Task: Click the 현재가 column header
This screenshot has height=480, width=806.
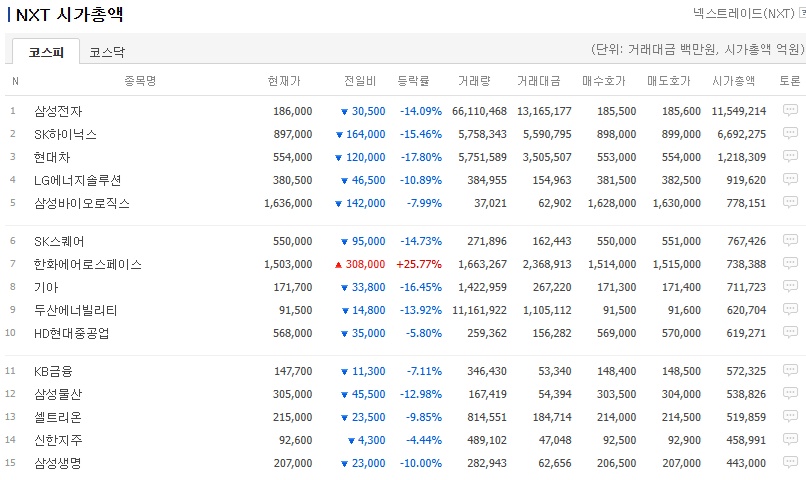Action: [x=284, y=81]
